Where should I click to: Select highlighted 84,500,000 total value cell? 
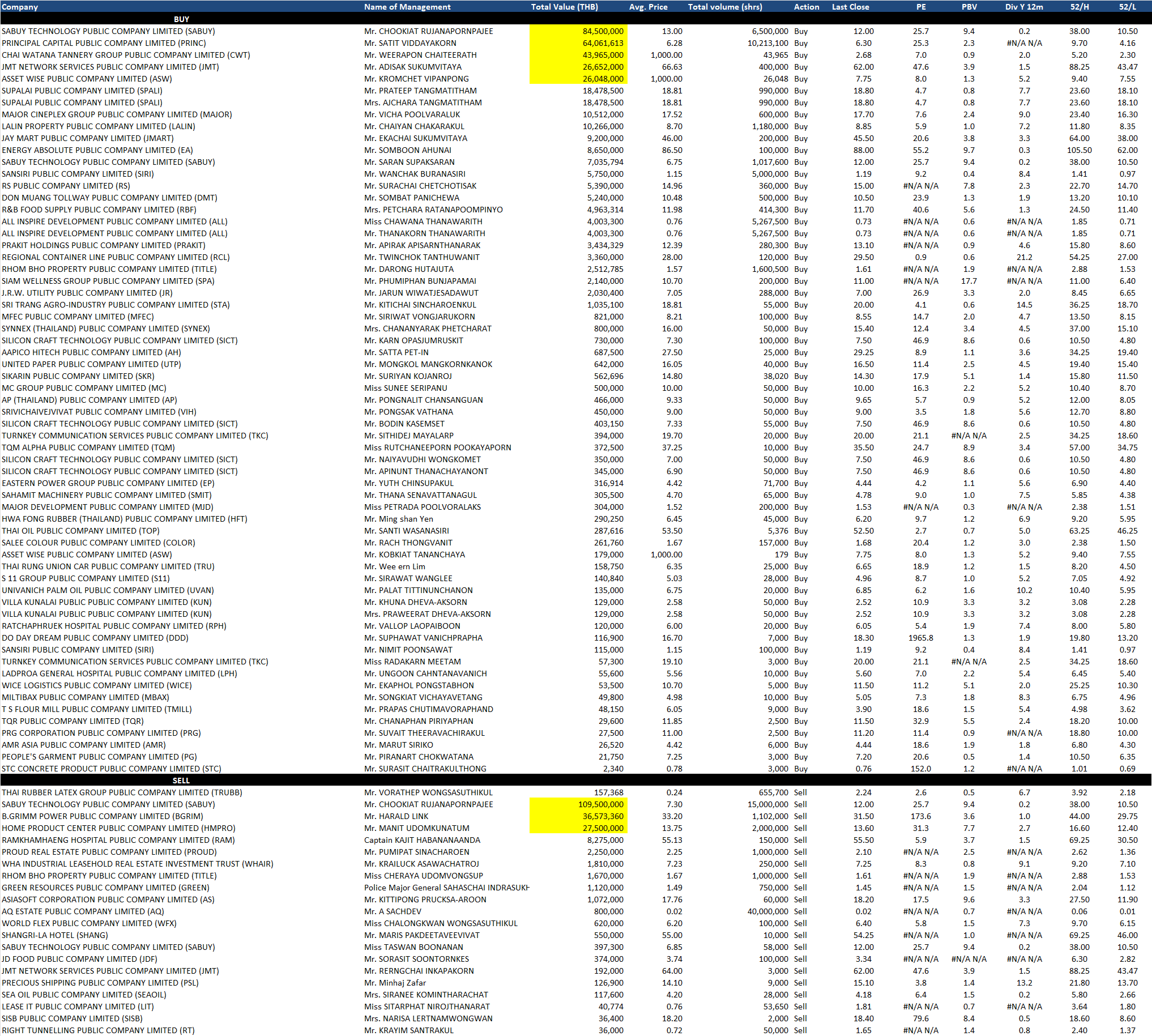[602, 31]
